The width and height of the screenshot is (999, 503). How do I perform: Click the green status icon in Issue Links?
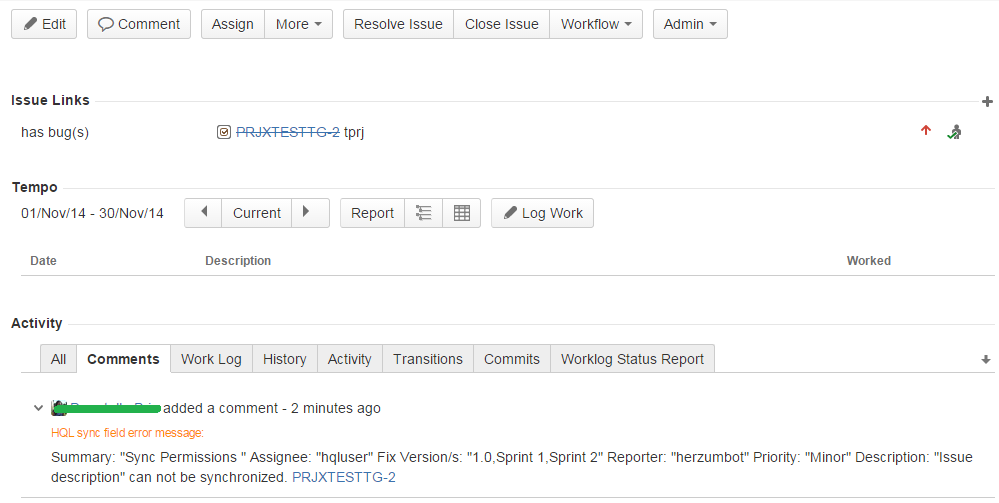point(954,132)
